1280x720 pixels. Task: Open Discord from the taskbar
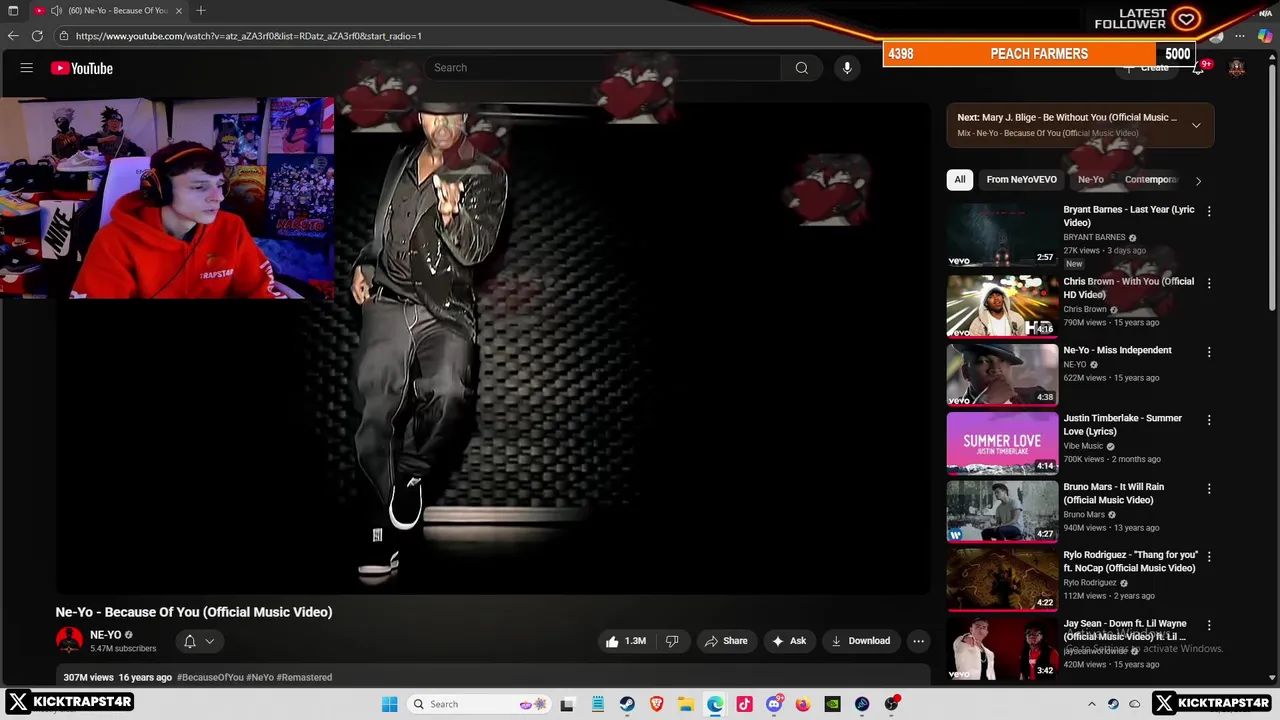(x=774, y=704)
